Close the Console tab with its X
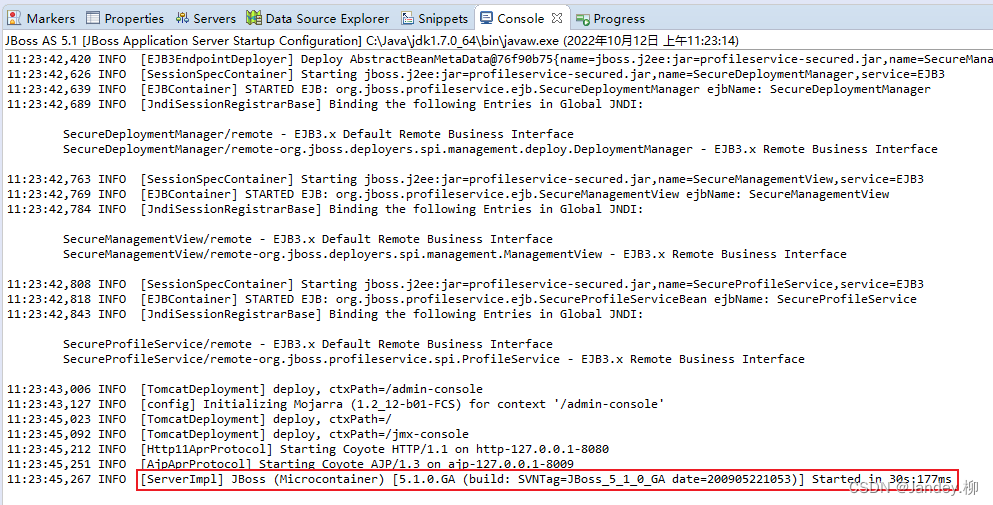Image resolution: width=993 pixels, height=505 pixels. click(557, 18)
